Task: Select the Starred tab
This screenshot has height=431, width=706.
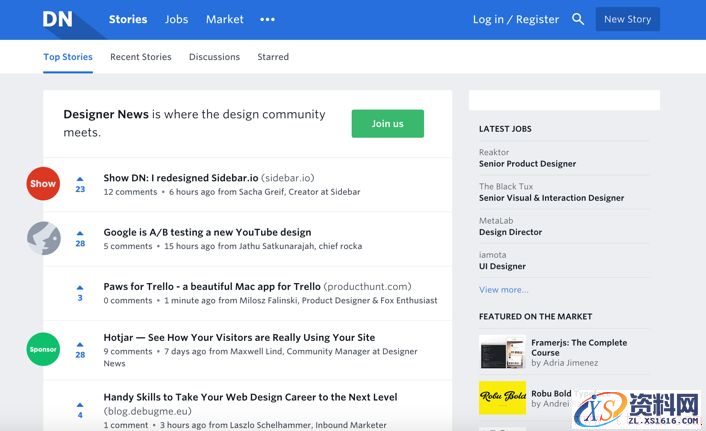Action: click(273, 57)
